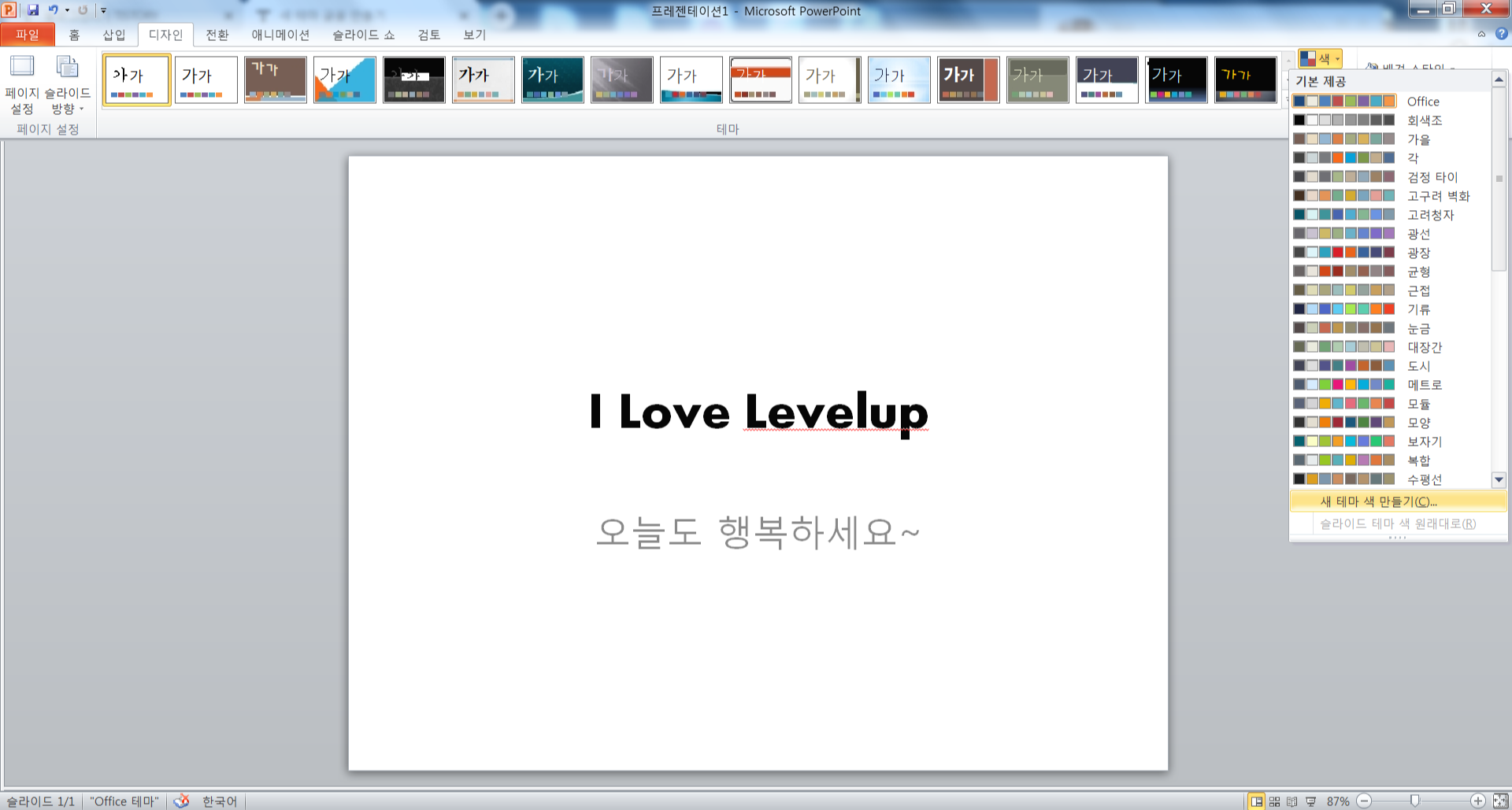
Task: Choose the 회색조 grayscale color scheme
Action: tap(1390, 120)
